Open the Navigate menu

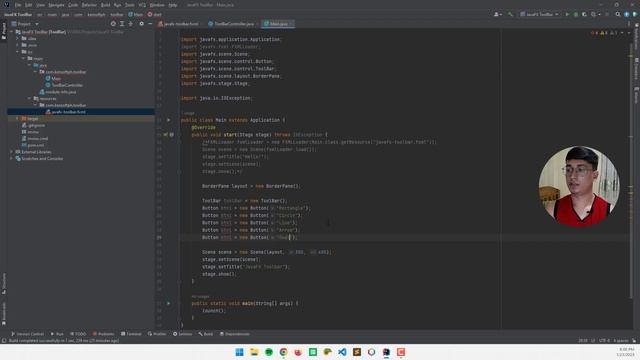click(56, 5)
